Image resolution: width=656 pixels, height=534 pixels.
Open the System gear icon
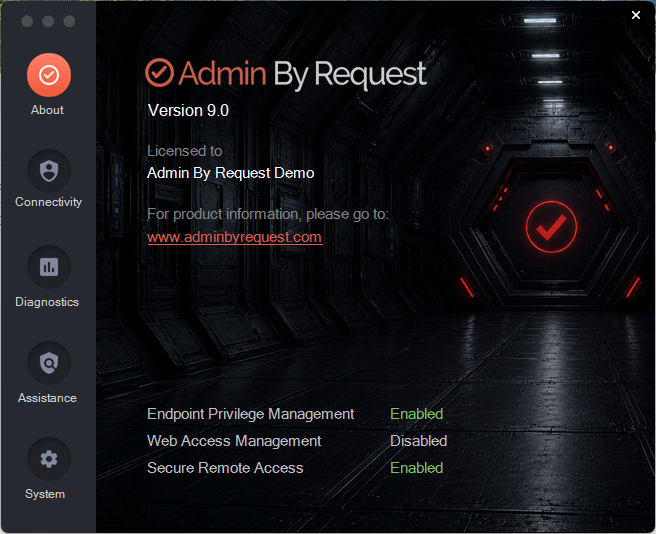point(49,459)
